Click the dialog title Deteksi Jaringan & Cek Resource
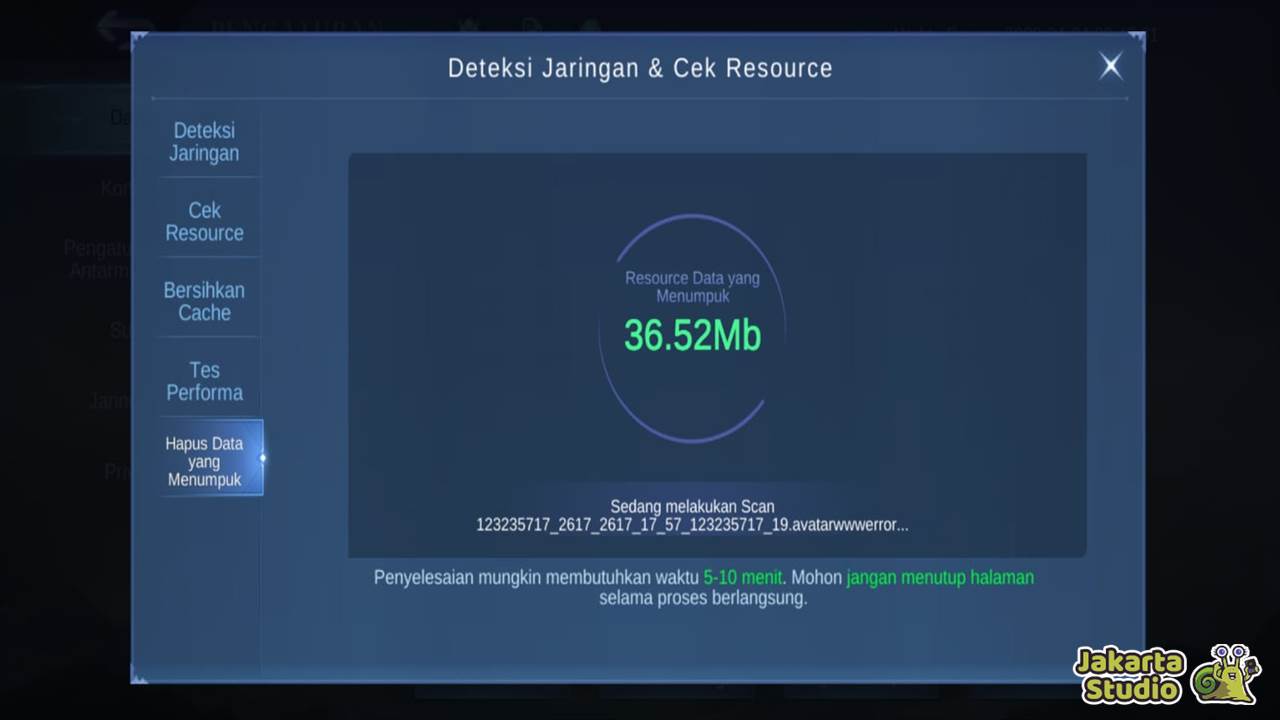This screenshot has height=720, width=1280. [x=640, y=68]
